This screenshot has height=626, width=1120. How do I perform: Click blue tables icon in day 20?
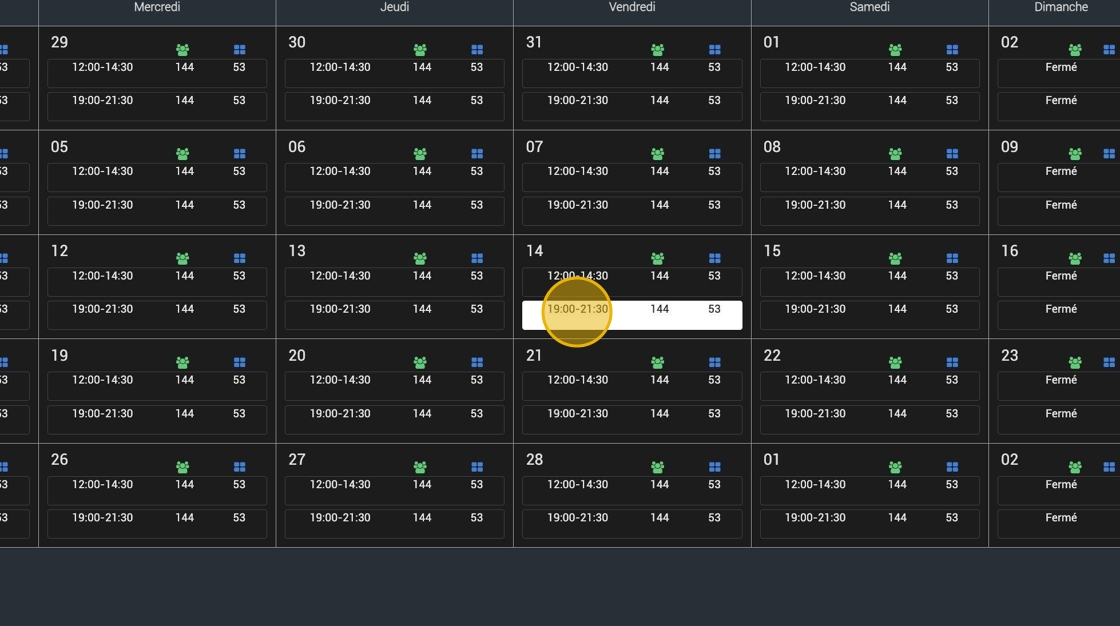[x=477, y=362]
